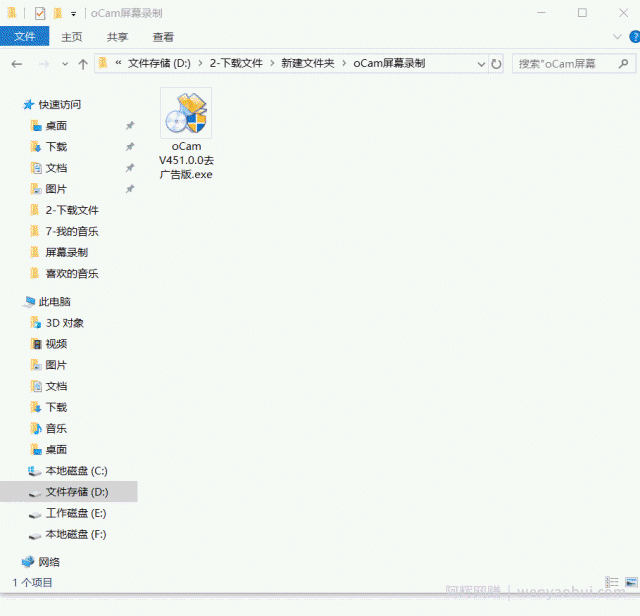Open 桌面 under quick access
Viewport: 640px width, 616px height.
pos(56,126)
